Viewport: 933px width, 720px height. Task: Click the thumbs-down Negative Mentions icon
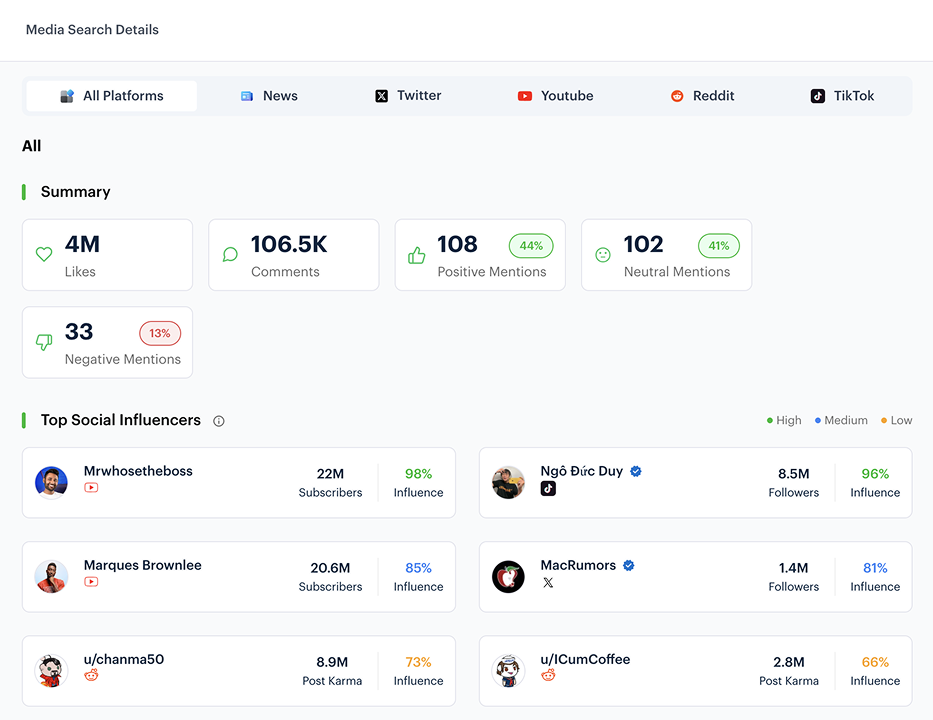(x=43, y=342)
